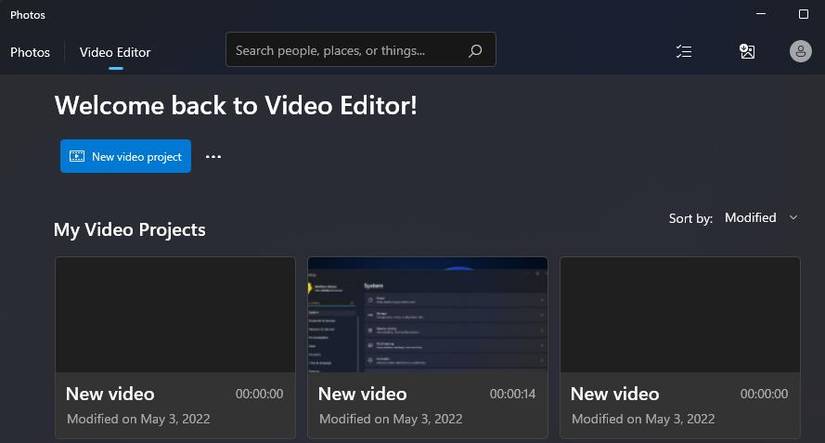Open the New video project lasting 00:00:14
The height and width of the screenshot is (443, 825).
coord(427,347)
